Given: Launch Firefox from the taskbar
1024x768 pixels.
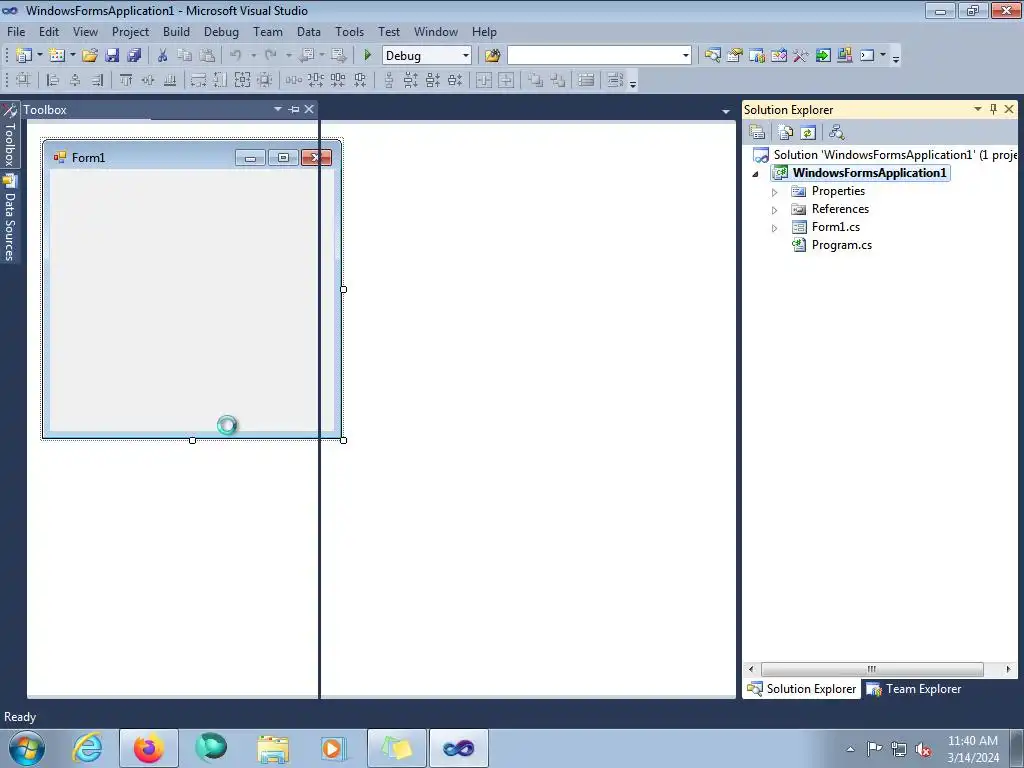Looking at the screenshot, I should click(x=148, y=748).
